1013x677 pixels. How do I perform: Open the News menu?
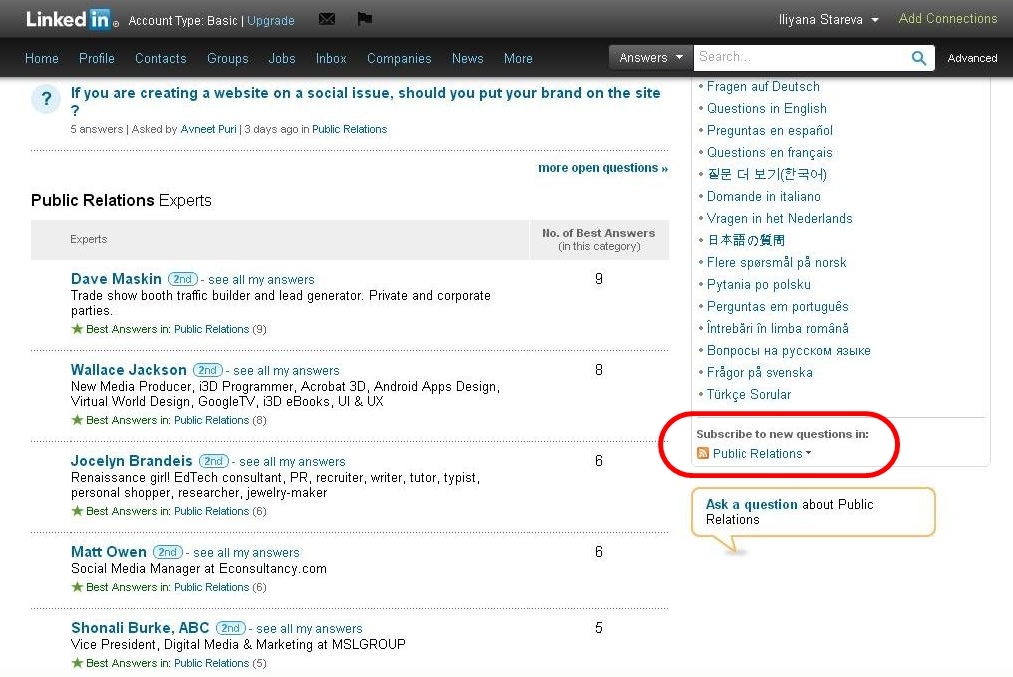[x=468, y=59]
